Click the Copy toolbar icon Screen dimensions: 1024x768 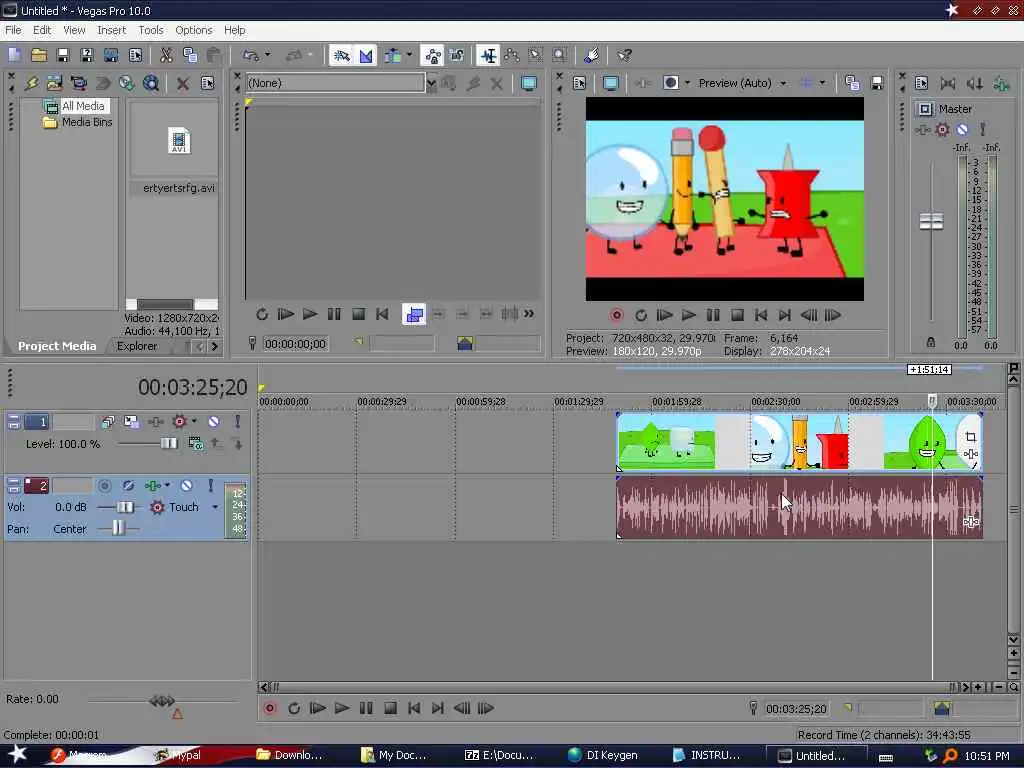point(190,56)
